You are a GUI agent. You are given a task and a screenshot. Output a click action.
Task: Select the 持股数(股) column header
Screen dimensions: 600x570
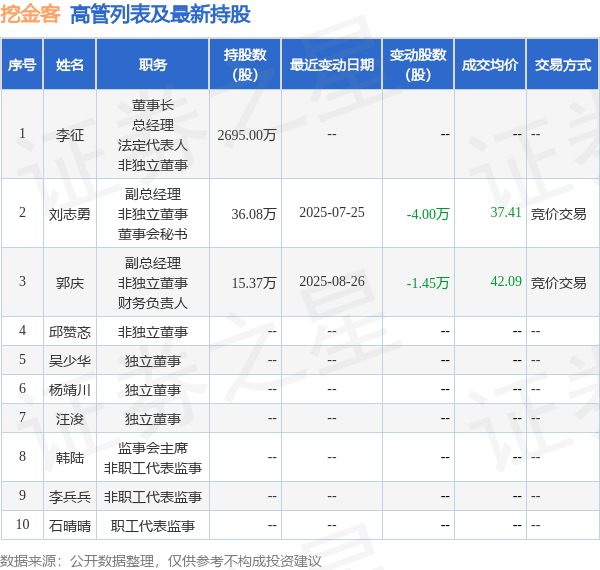coord(245,64)
